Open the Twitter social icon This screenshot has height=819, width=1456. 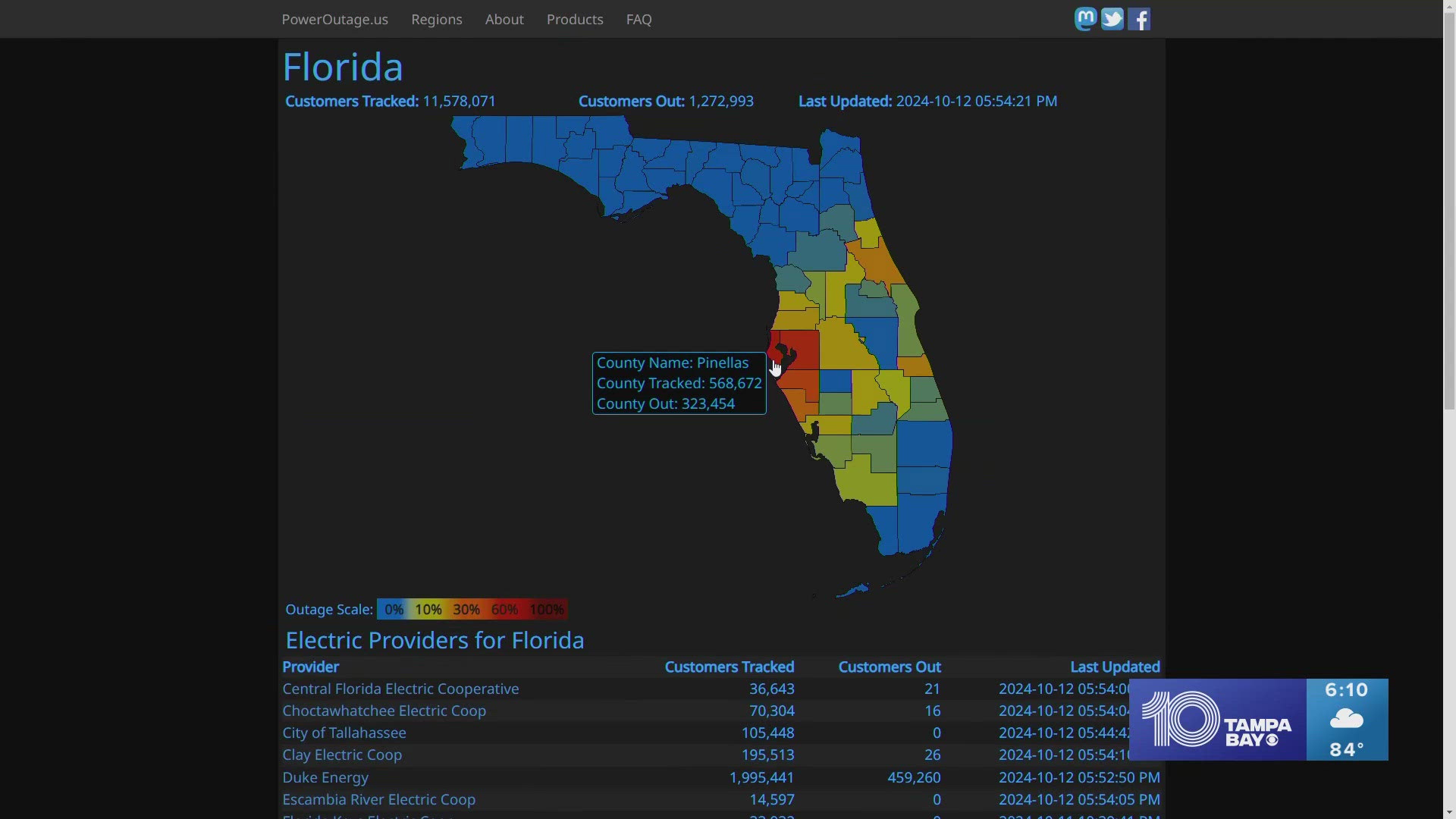click(1112, 19)
